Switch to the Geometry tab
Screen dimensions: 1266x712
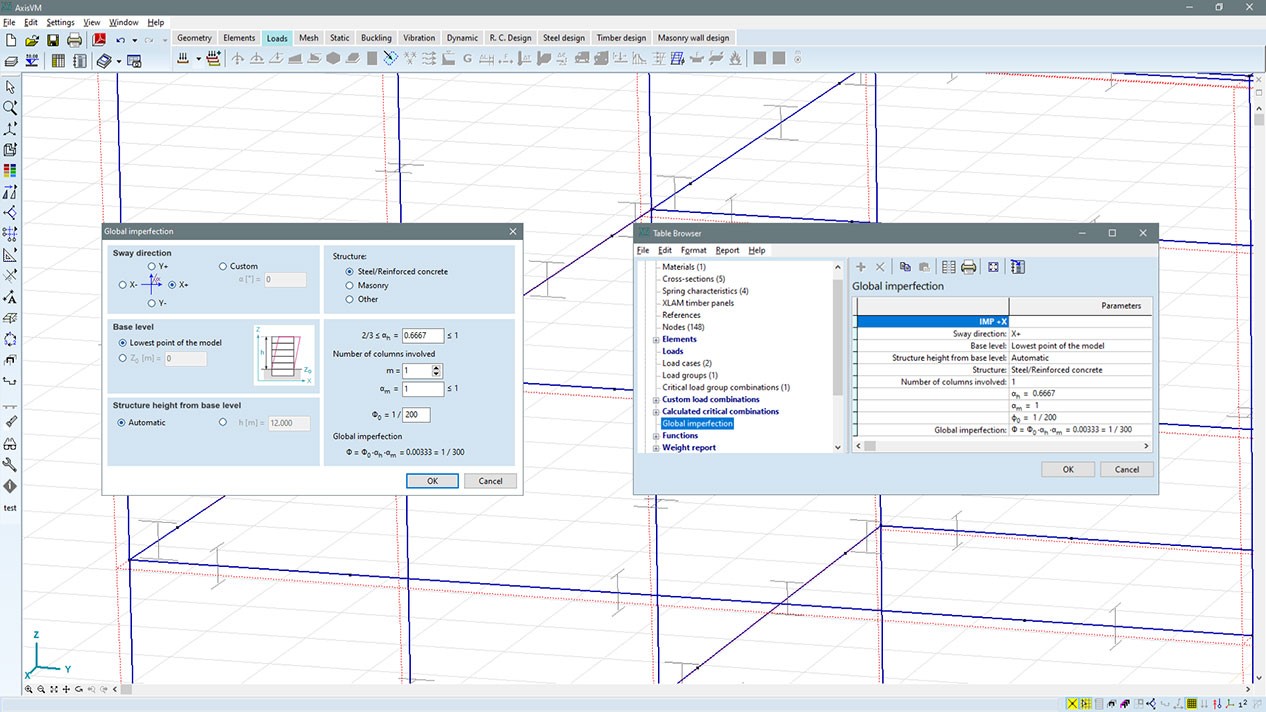pyautogui.click(x=195, y=38)
